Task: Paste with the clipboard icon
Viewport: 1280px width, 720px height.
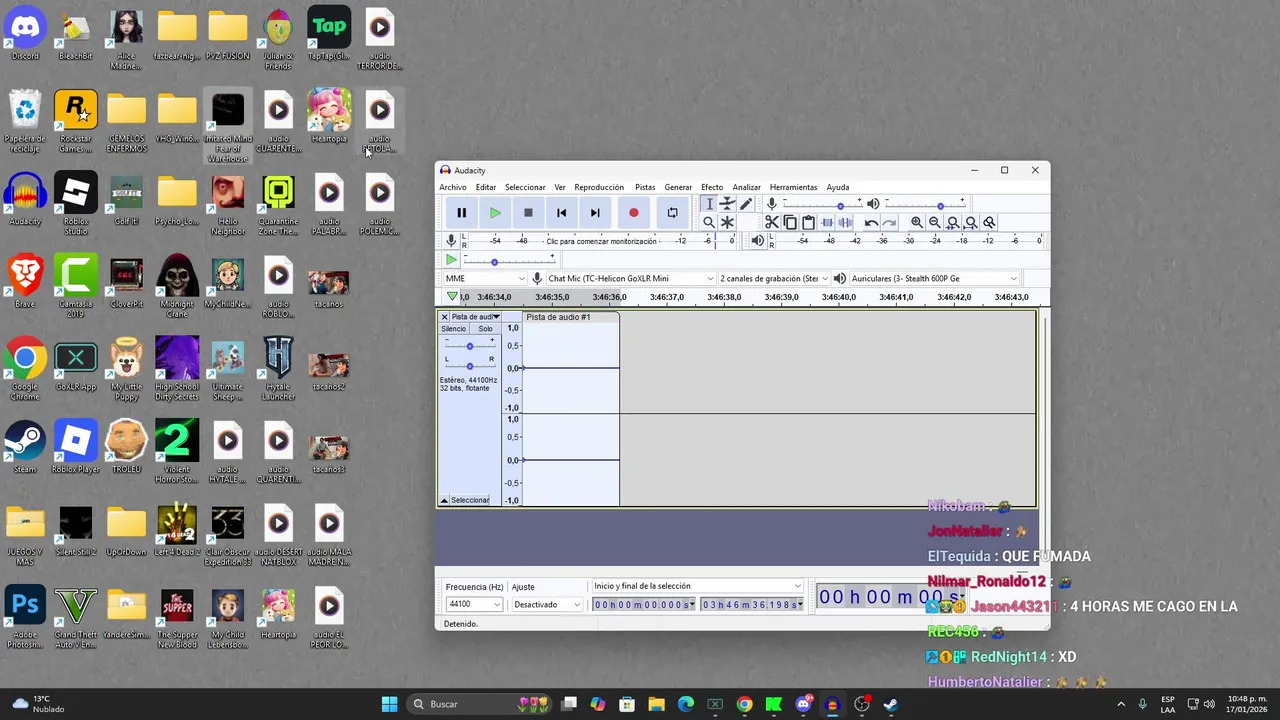Action: coord(808,222)
